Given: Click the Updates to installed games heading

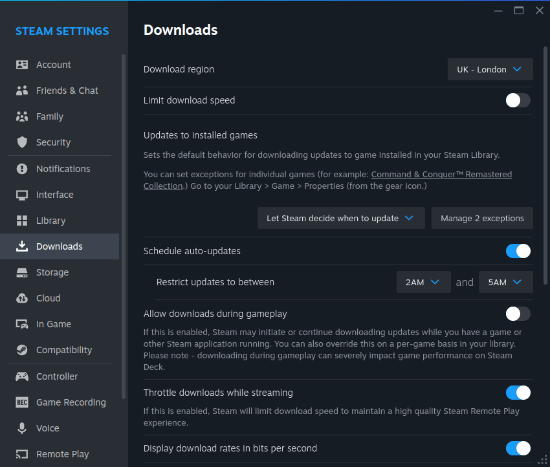Looking at the screenshot, I should [200, 135].
